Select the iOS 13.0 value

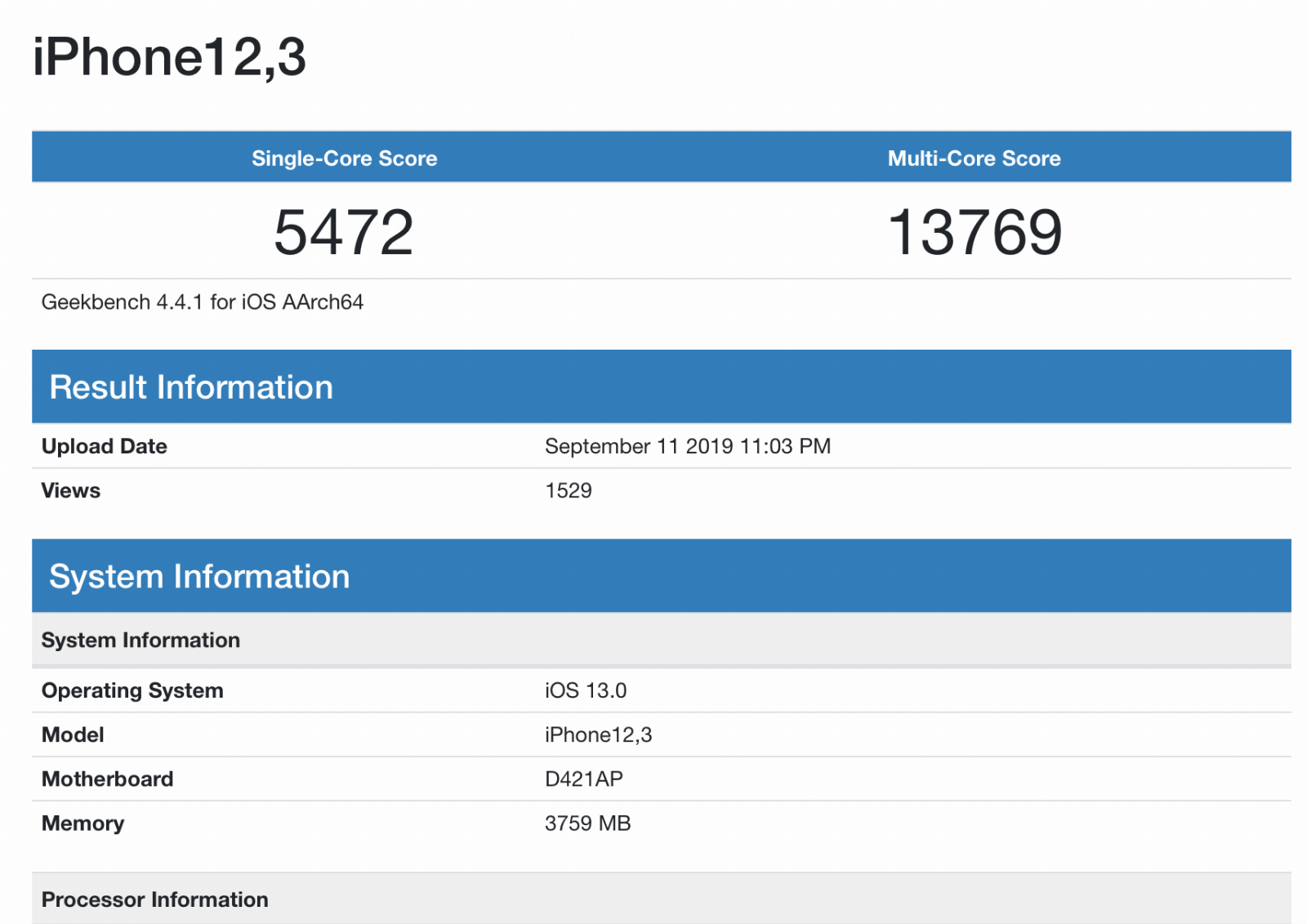[x=586, y=690]
